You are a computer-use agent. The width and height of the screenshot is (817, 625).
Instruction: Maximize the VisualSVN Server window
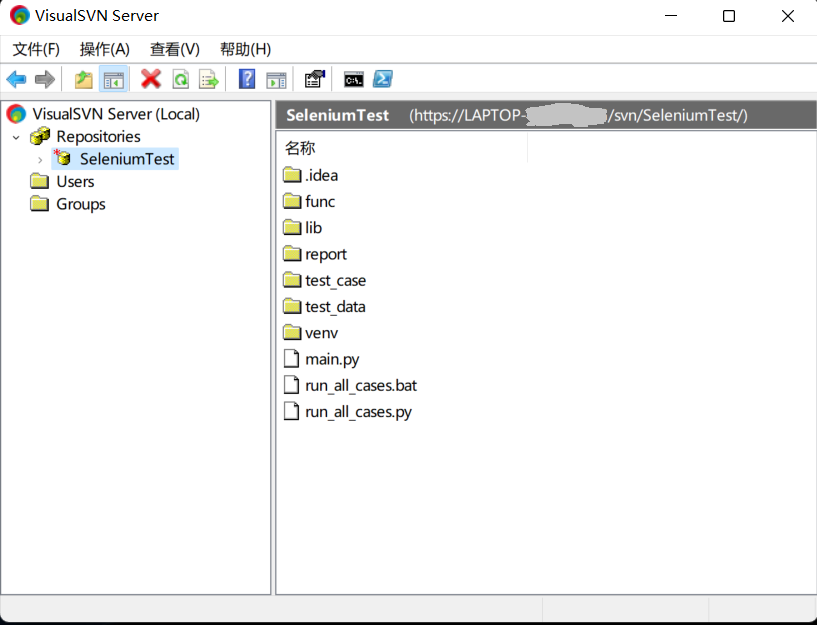[x=729, y=16]
